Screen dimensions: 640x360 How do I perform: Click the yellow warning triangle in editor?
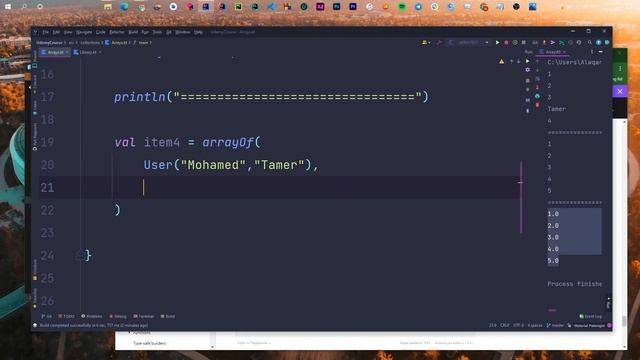pyautogui.click(x=502, y=62)
